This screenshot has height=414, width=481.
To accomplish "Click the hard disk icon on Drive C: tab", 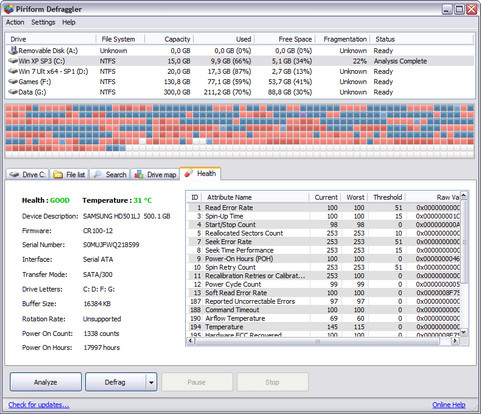I will [x=14, y=175].
